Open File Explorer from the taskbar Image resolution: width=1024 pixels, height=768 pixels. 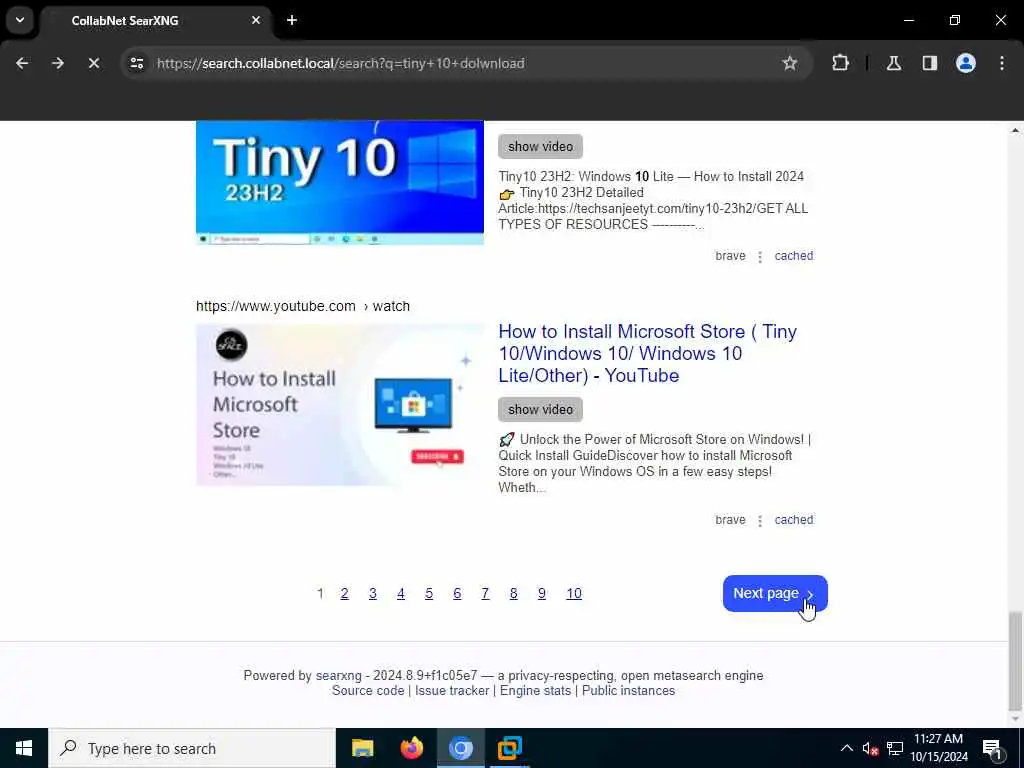coord(362,748)
